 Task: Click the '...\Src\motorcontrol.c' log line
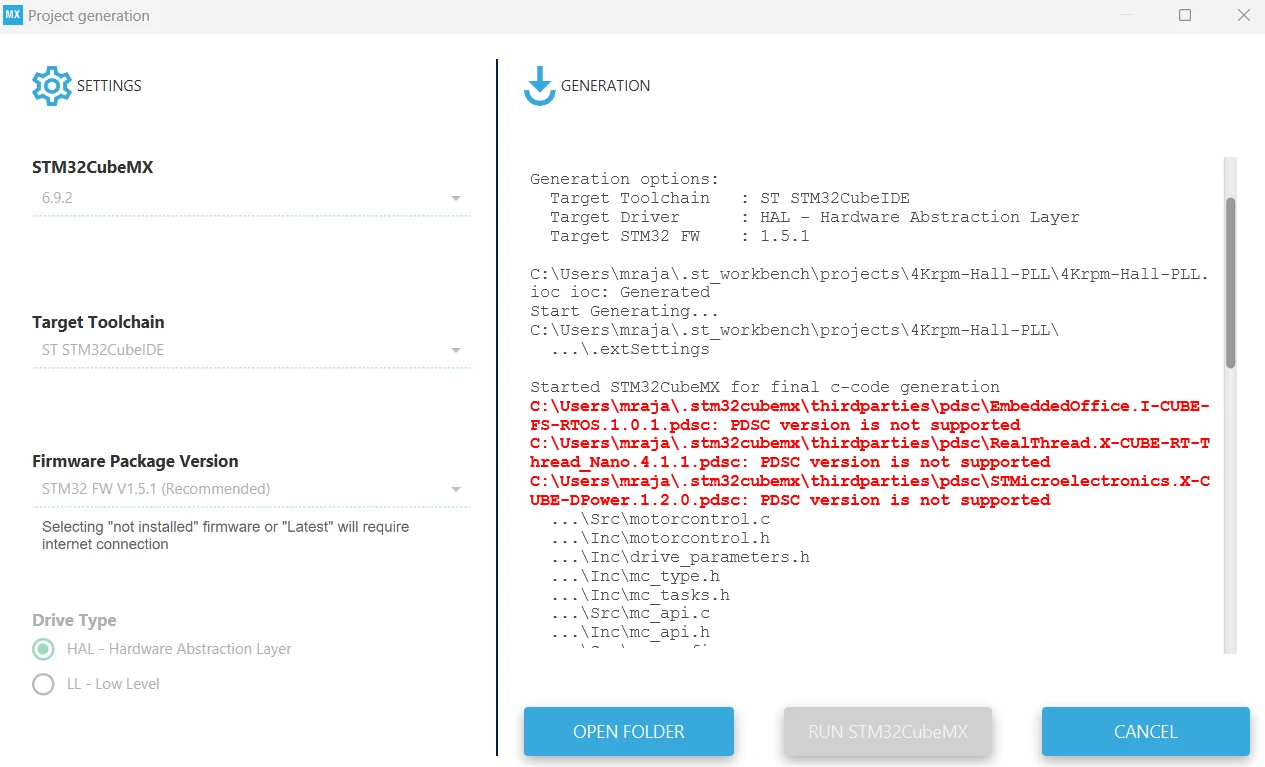[660, 519]
